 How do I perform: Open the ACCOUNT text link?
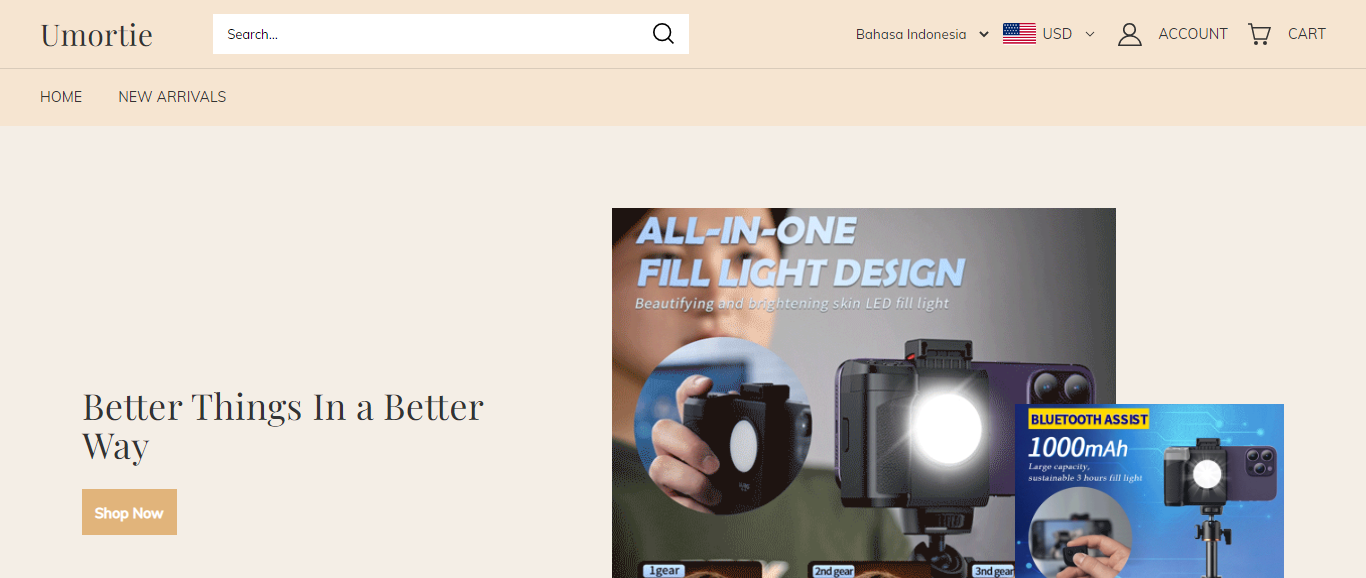pos(1193,34)
